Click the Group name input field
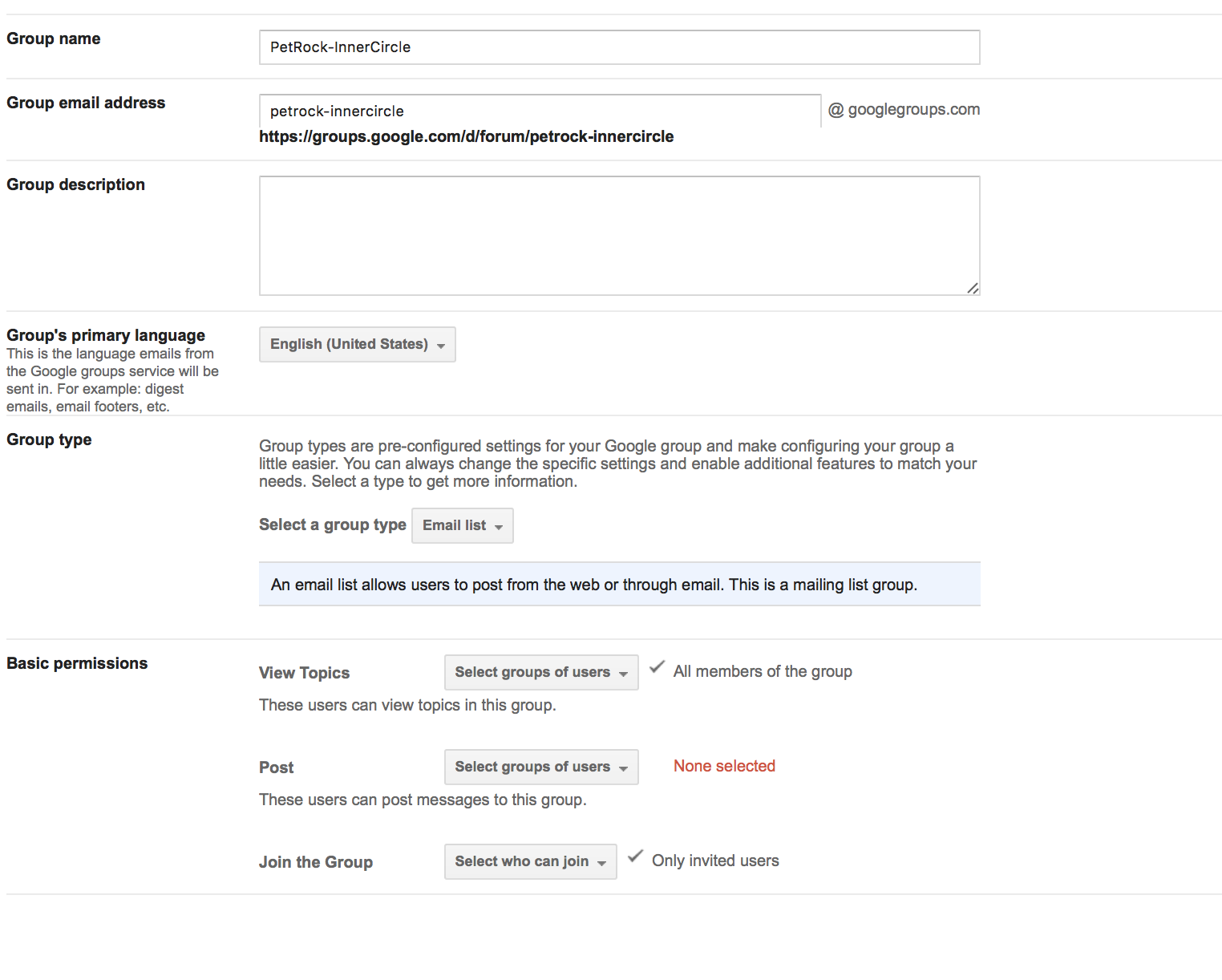Screen dimensions: 1222x980 pyautogui.click(x=619, y=47)
